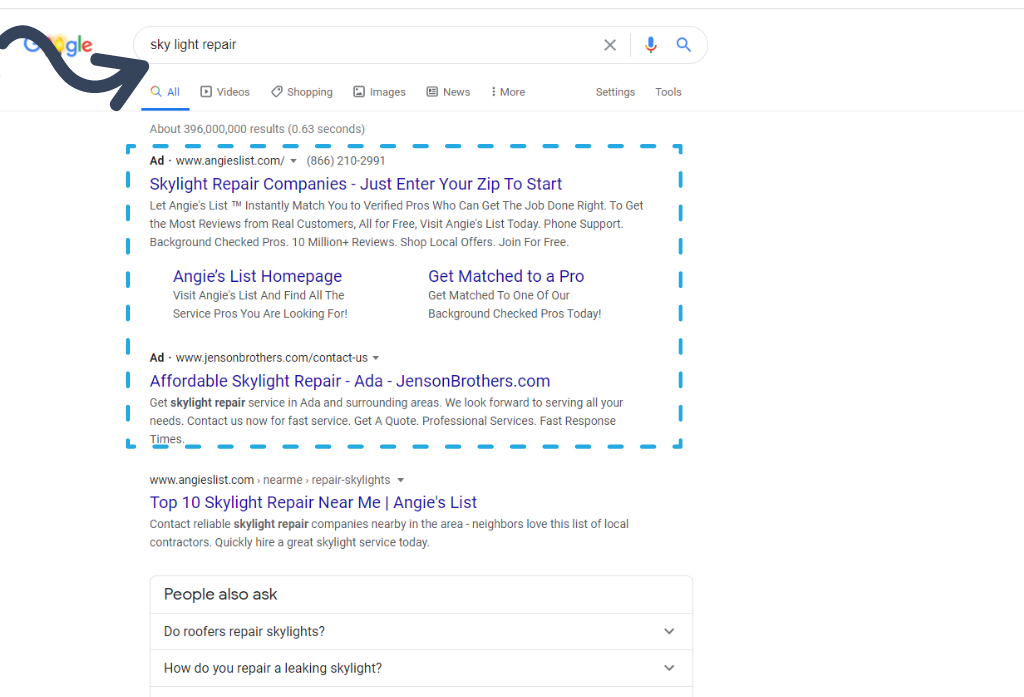Select the News results tab

[x=448, y=92]
